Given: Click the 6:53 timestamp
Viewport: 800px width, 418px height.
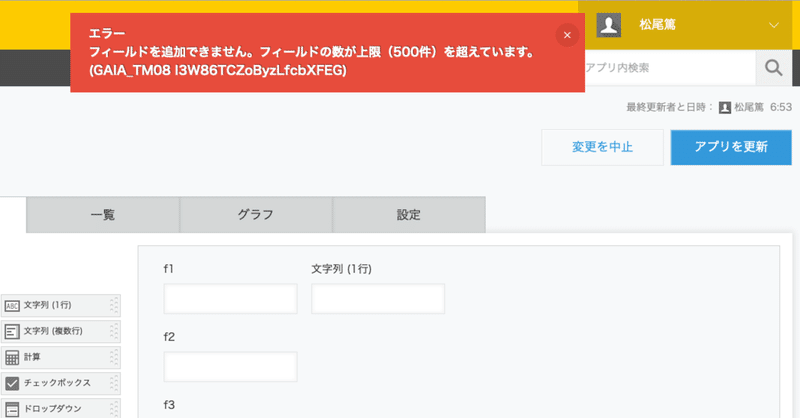Looking at the screenshot, I should tap(781, 107).
